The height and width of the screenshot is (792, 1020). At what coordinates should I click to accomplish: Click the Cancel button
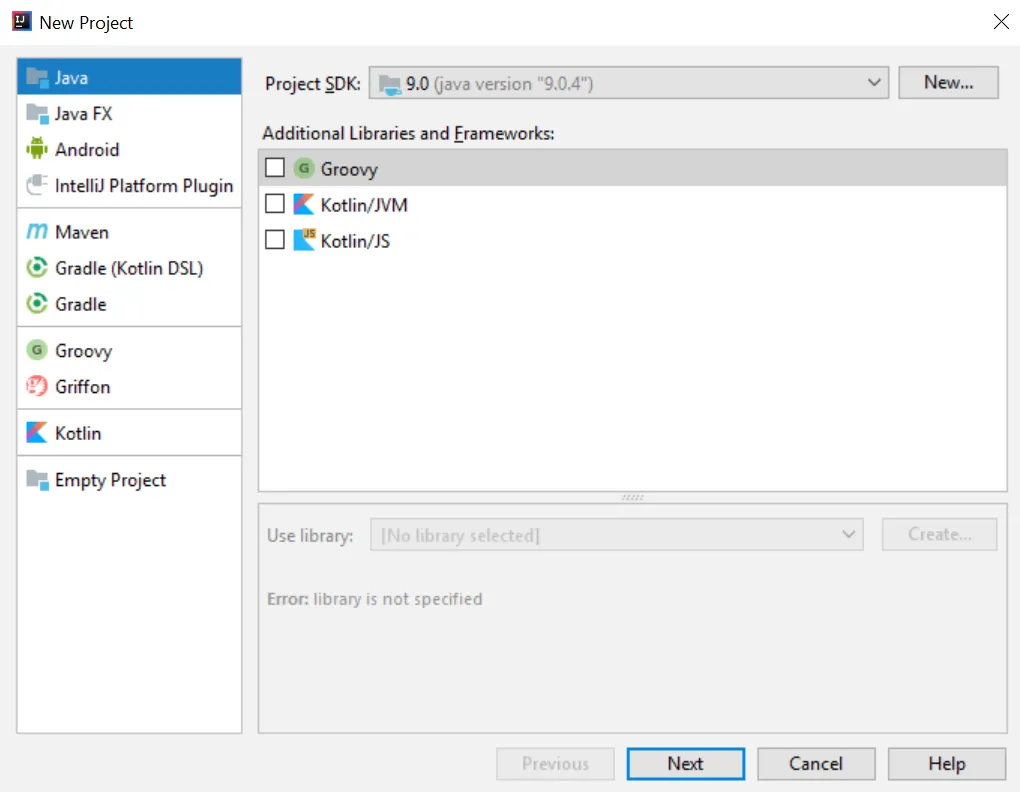pos(816,763)
